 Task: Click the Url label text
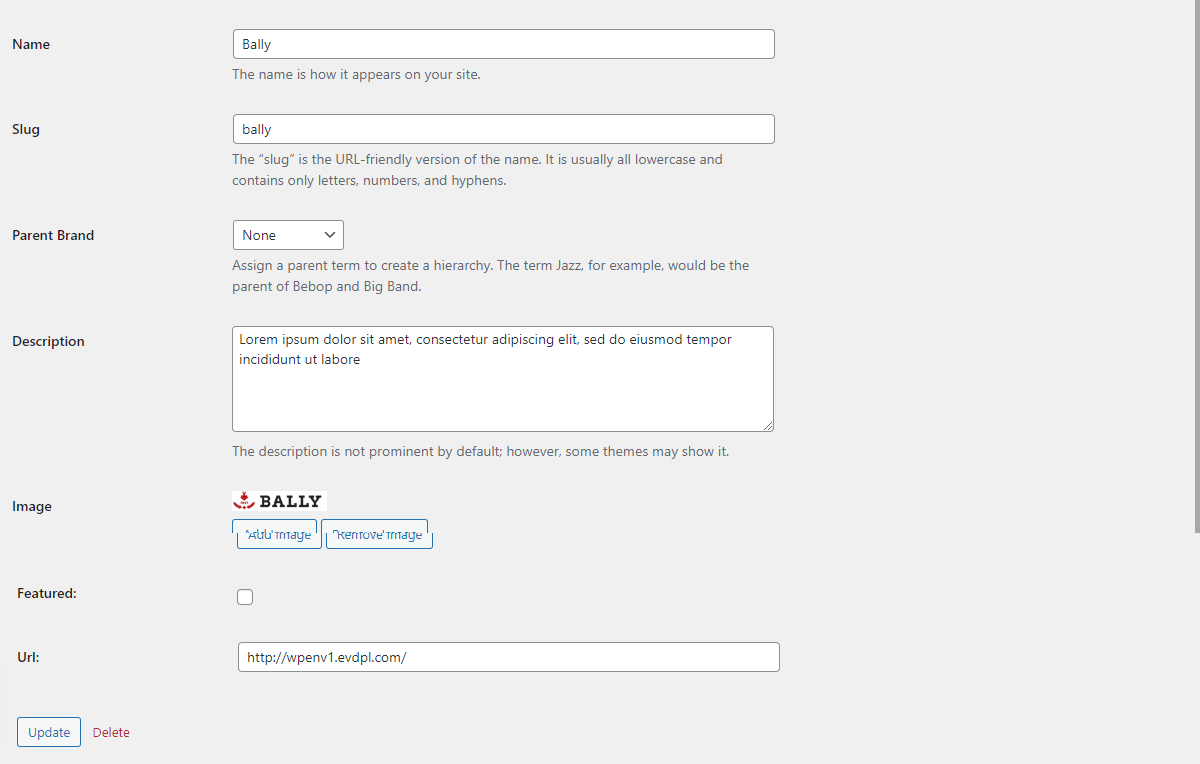coord(28,657)
